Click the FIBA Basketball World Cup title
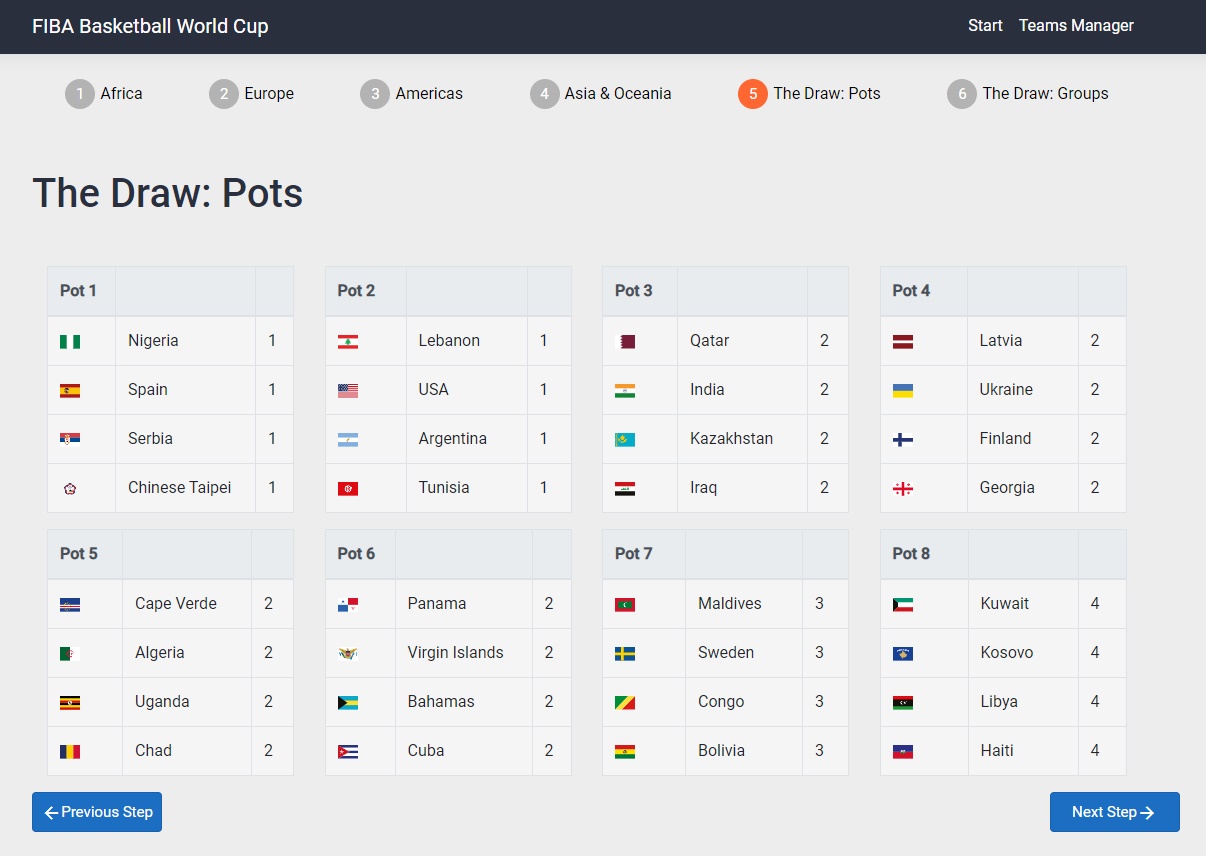1206x856 pixels. point(150,26)
